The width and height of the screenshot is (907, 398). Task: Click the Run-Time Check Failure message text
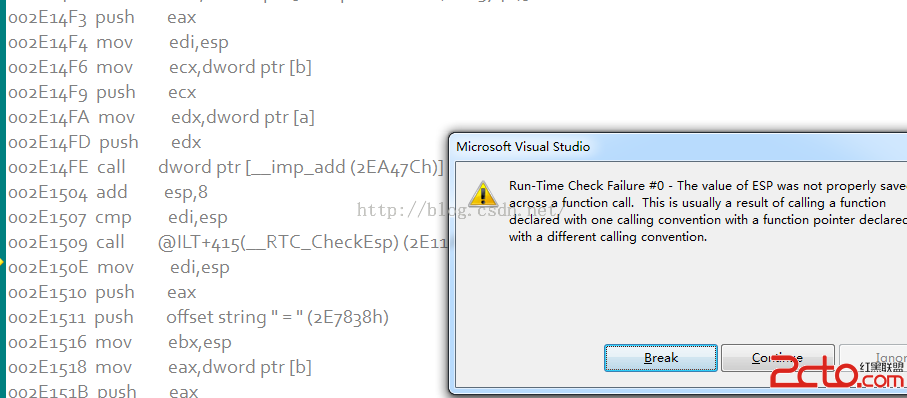point(708,211)
